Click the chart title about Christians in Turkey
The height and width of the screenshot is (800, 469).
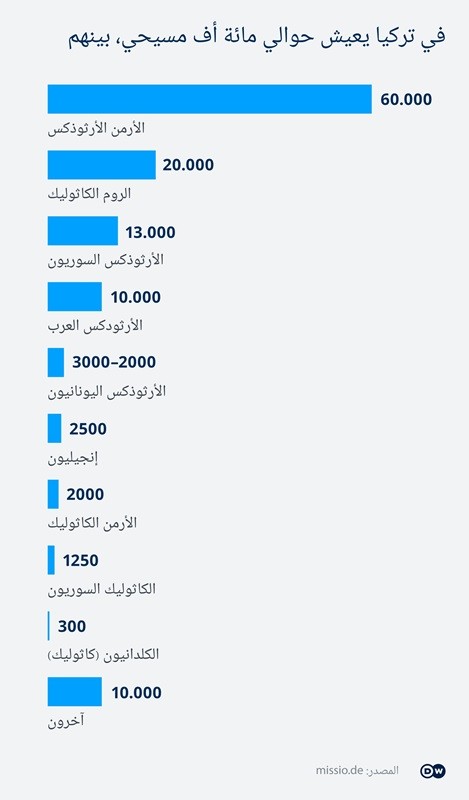click(257, 36)
